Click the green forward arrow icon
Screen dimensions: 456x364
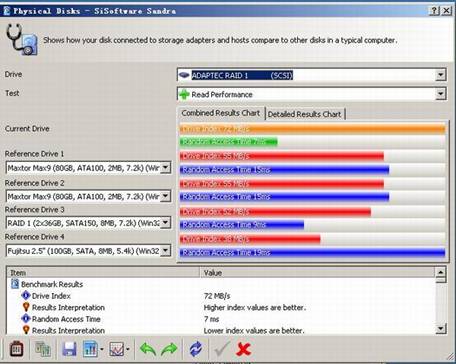[x=169, y=349]
